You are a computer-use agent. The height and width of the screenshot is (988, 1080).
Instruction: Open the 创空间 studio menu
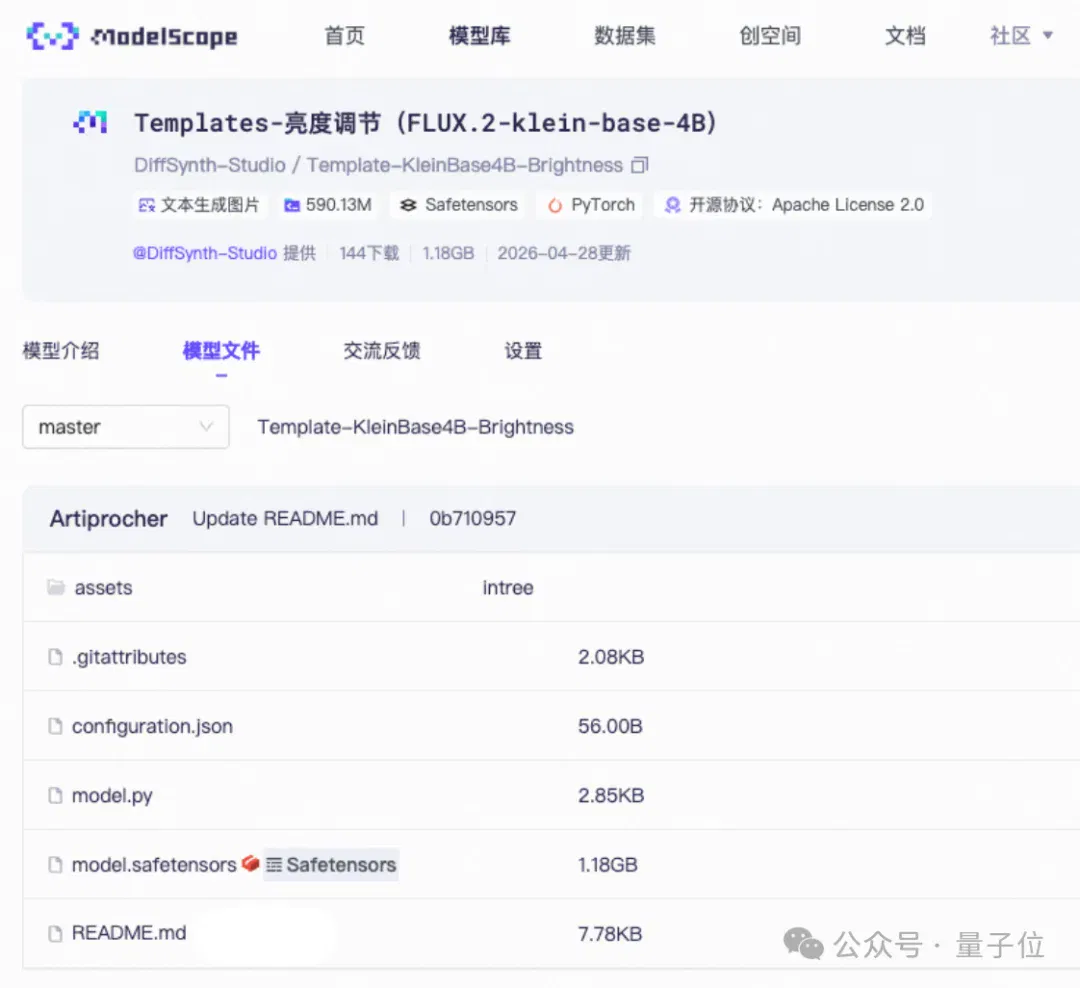[770, 36]
